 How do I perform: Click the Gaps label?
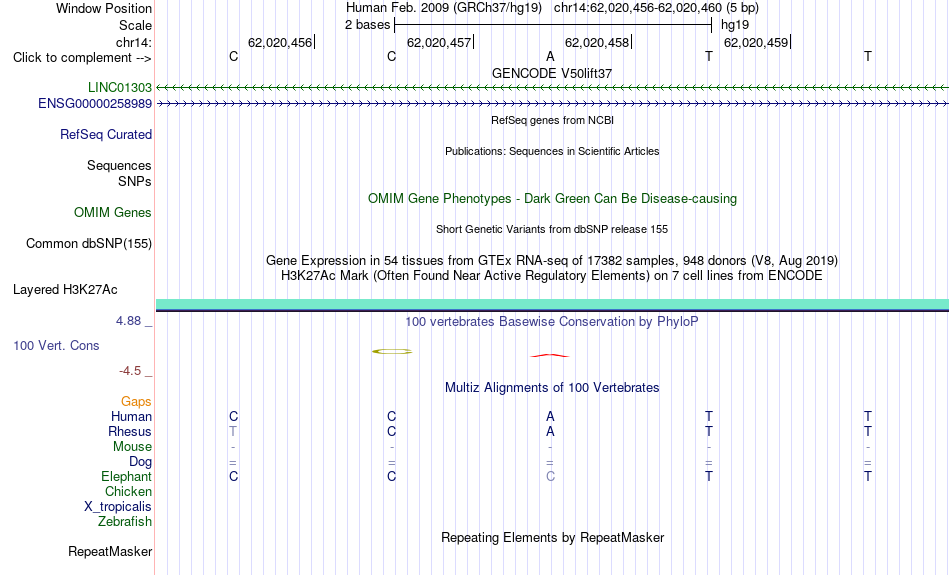(x=136, y=402)
